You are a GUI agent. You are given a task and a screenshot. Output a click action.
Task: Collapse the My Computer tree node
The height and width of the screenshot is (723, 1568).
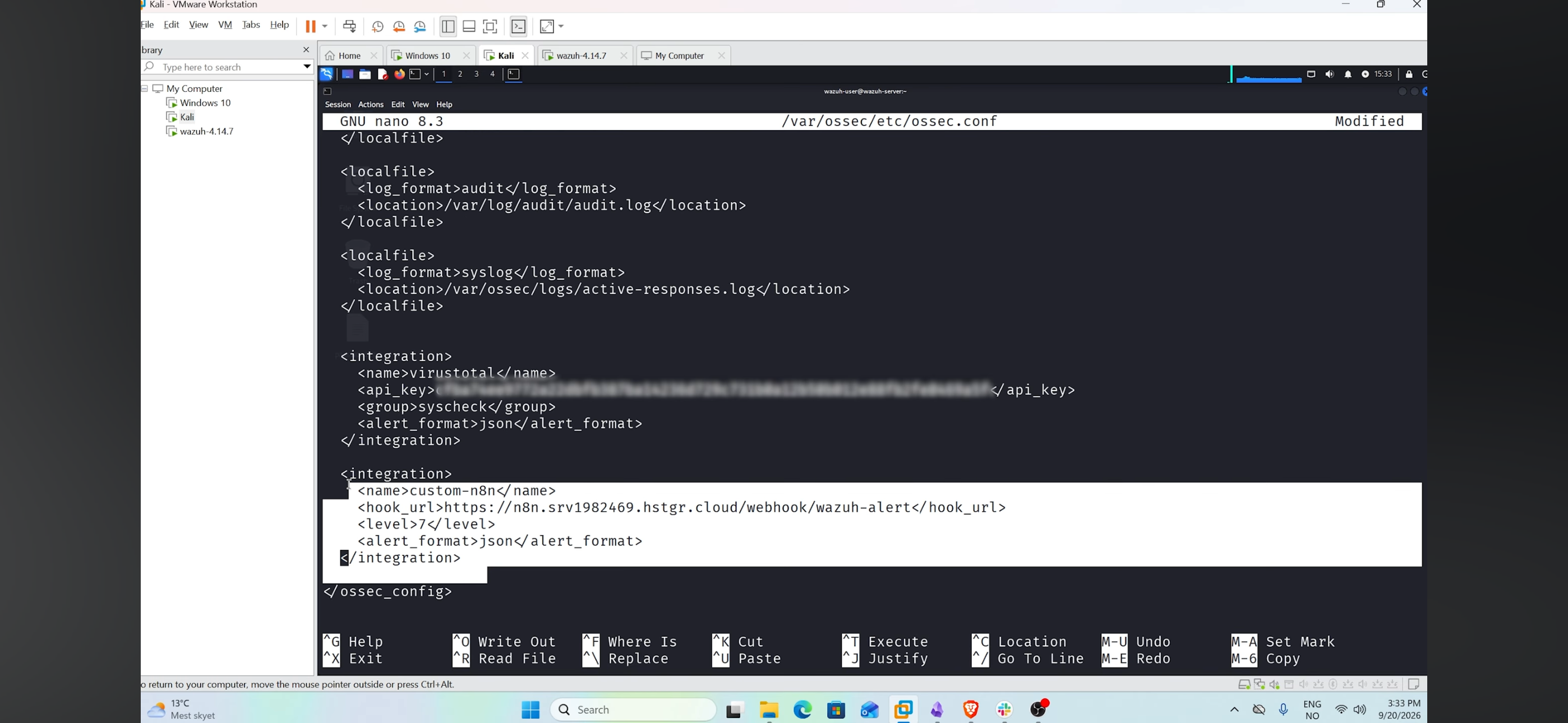click(x=145, y=89)
